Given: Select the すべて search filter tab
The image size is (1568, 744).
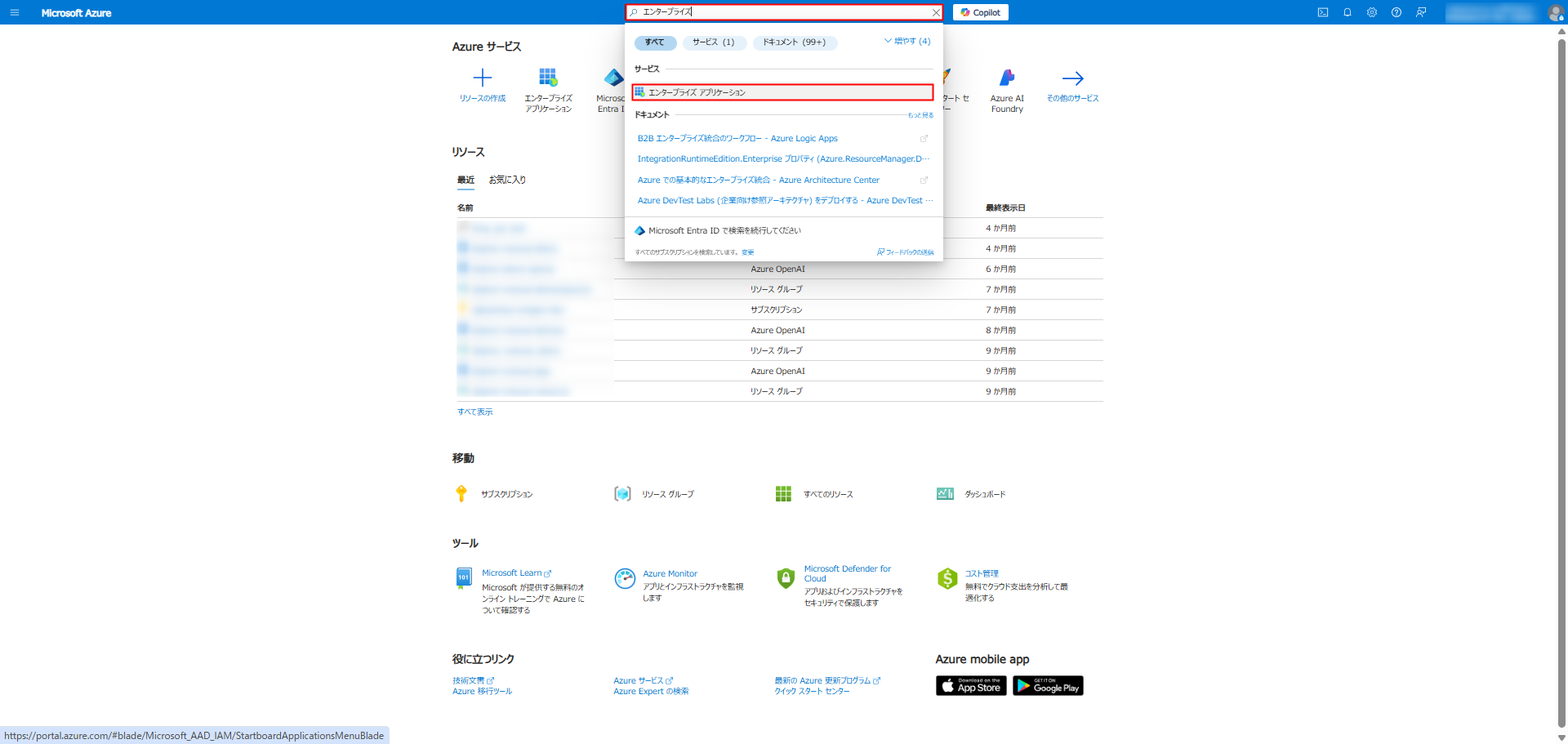Looking at the screenshot, I should [x=655, y=42].
